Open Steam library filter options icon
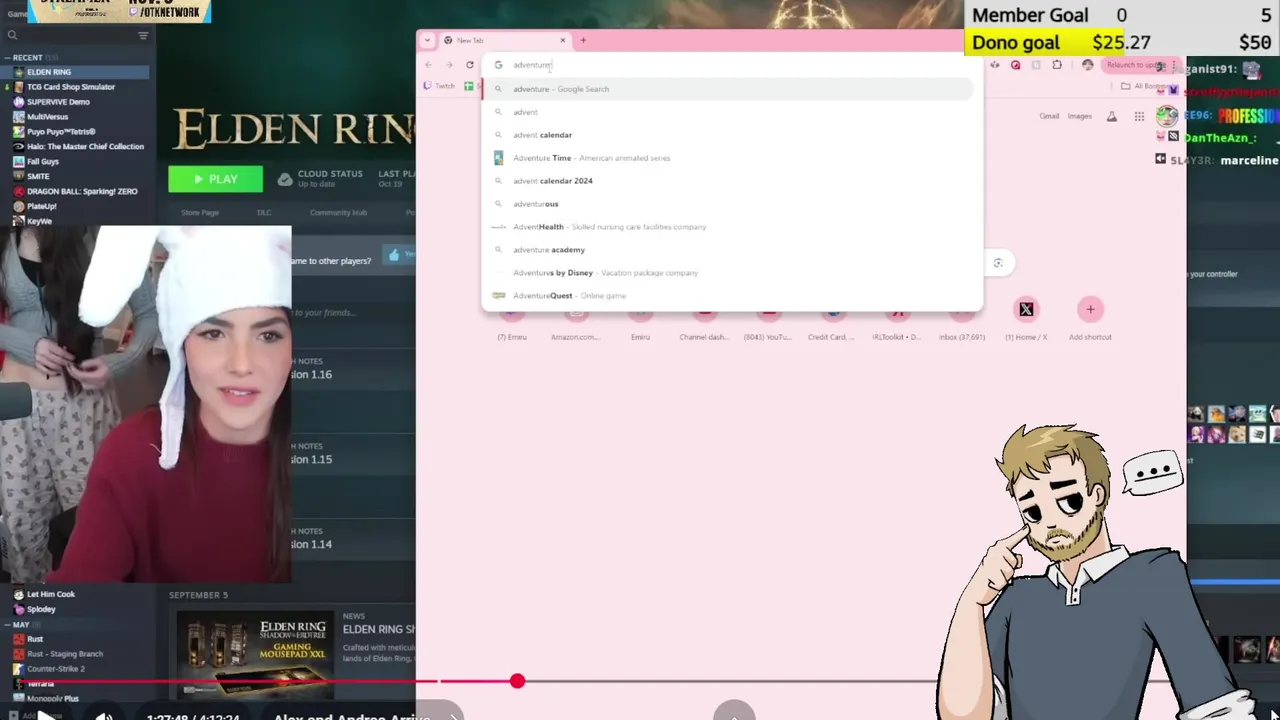Screen dimensions: 1280x720 tap(143, 36)
